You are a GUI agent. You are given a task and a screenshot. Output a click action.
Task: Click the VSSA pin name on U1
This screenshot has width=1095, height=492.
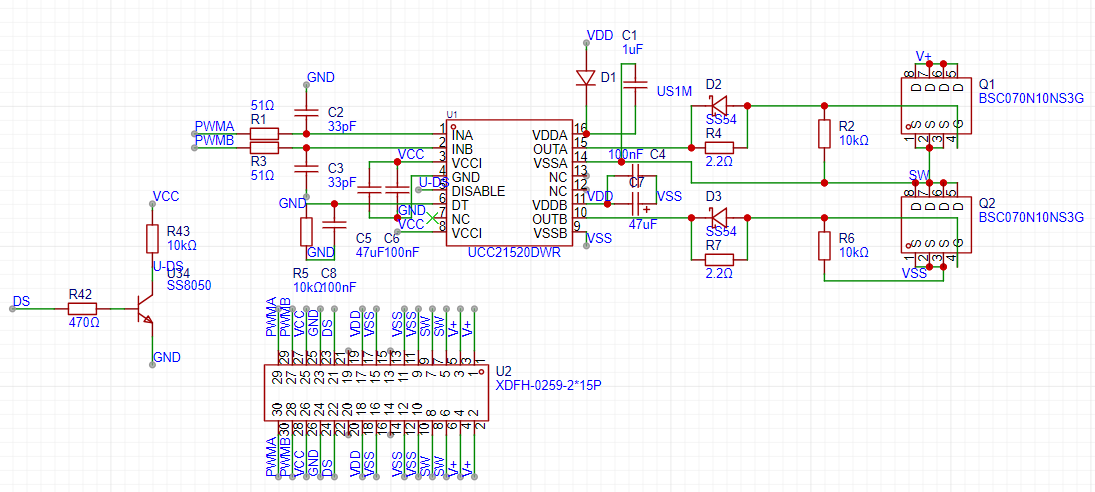pos(551,163)
